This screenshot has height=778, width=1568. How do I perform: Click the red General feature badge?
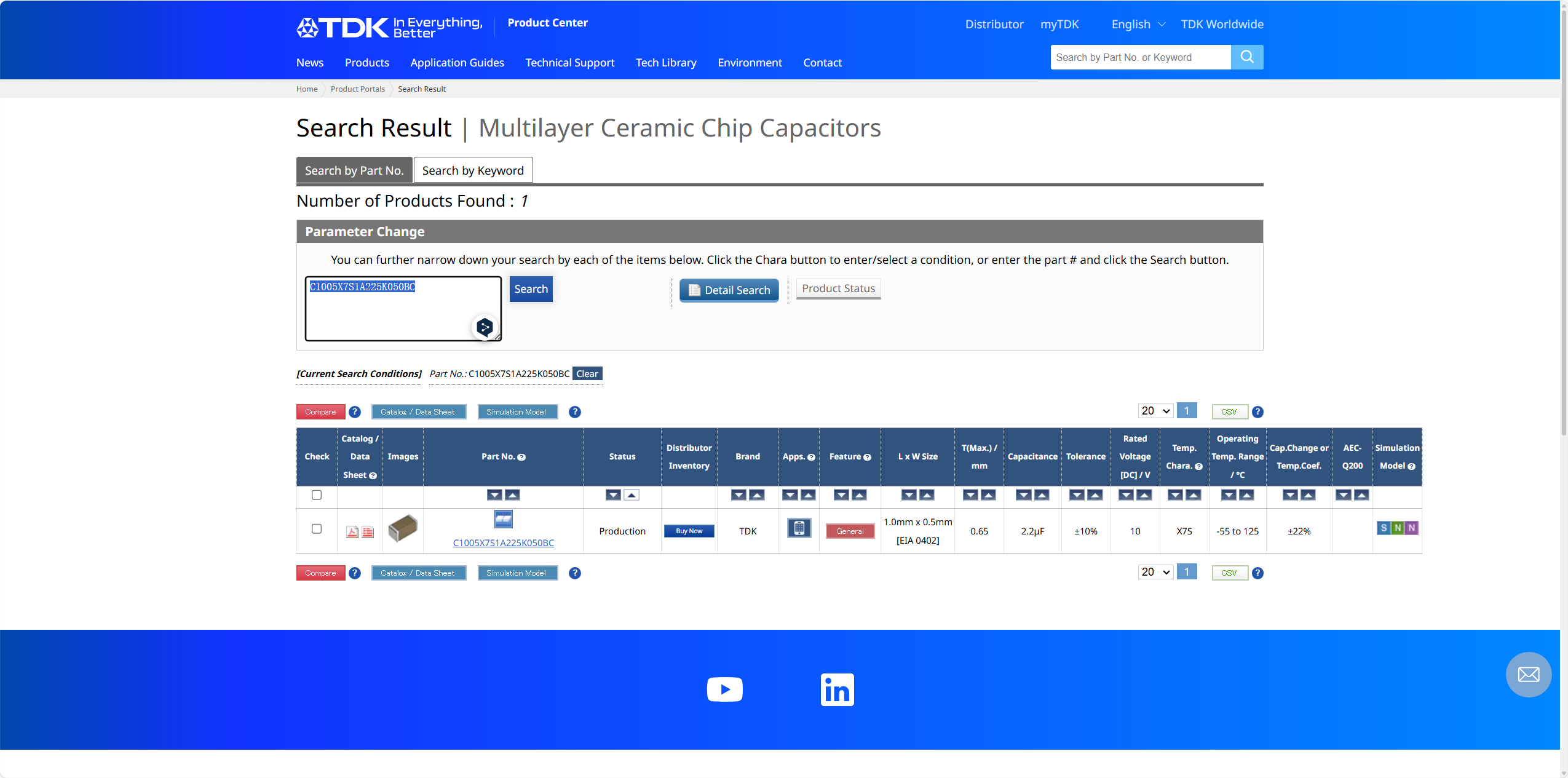pos(850,531)
